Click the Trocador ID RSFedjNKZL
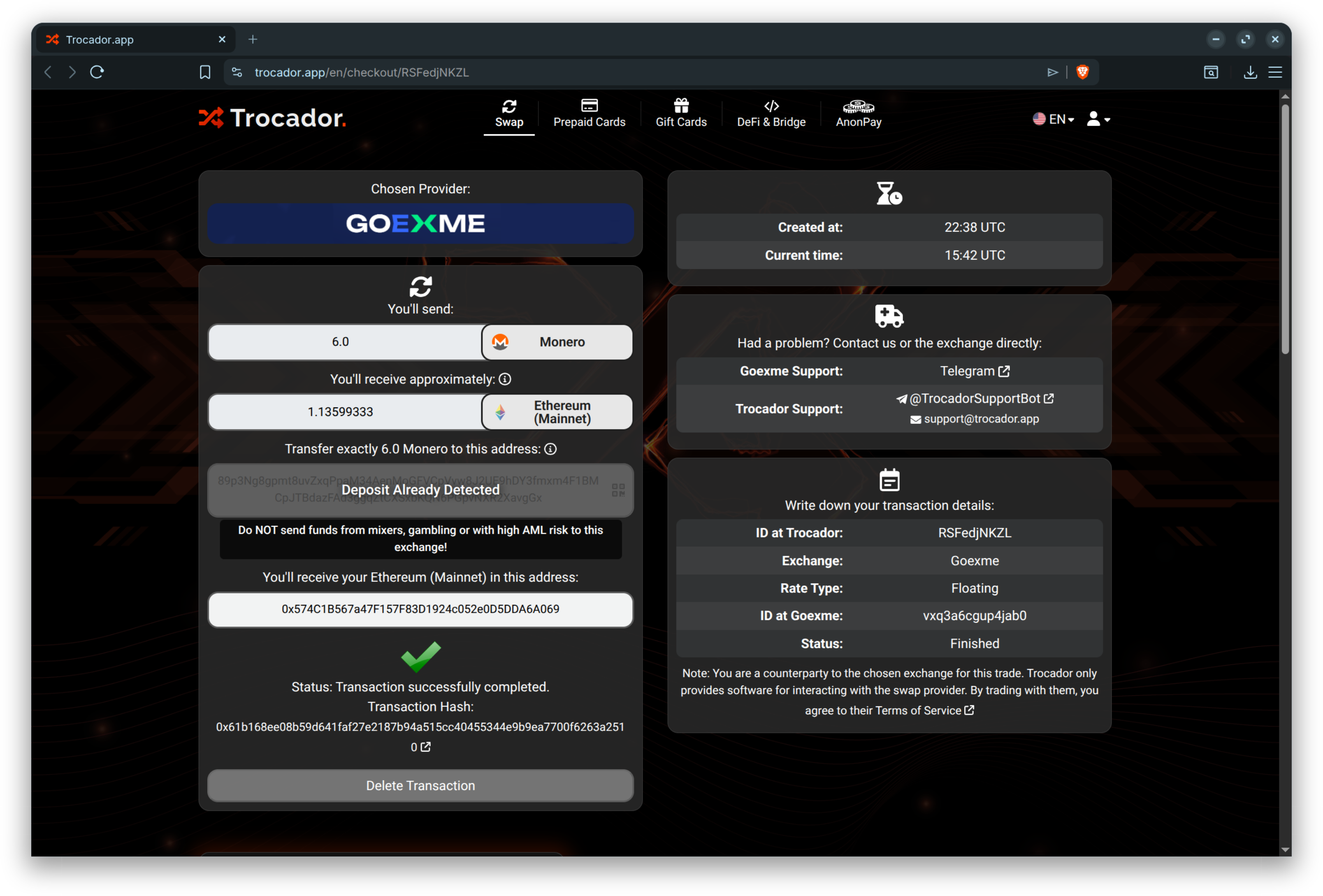 pos(975,533)
